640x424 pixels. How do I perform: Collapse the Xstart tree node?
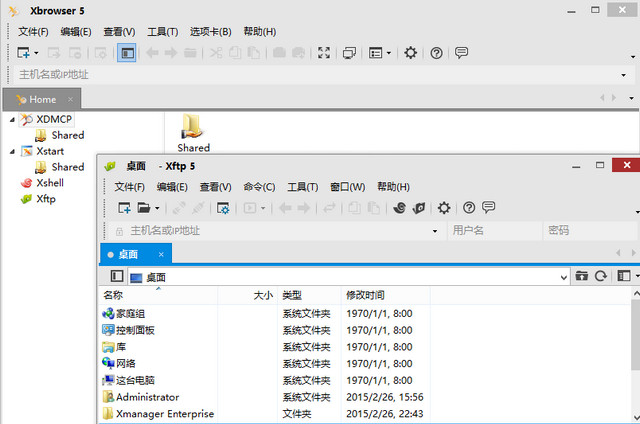(x=12, y=152)
